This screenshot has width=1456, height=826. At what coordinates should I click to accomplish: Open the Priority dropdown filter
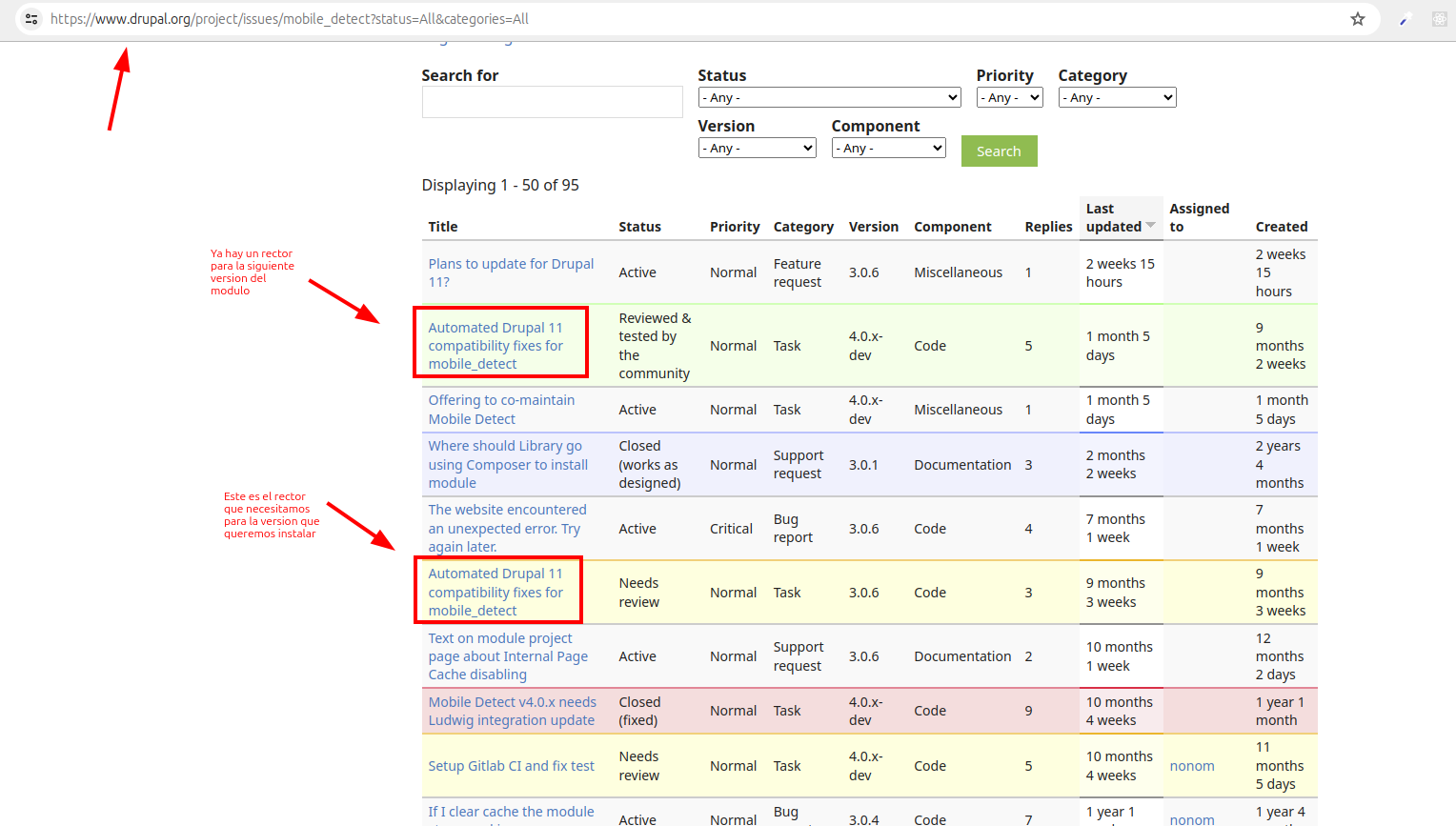click(1010, 97)
